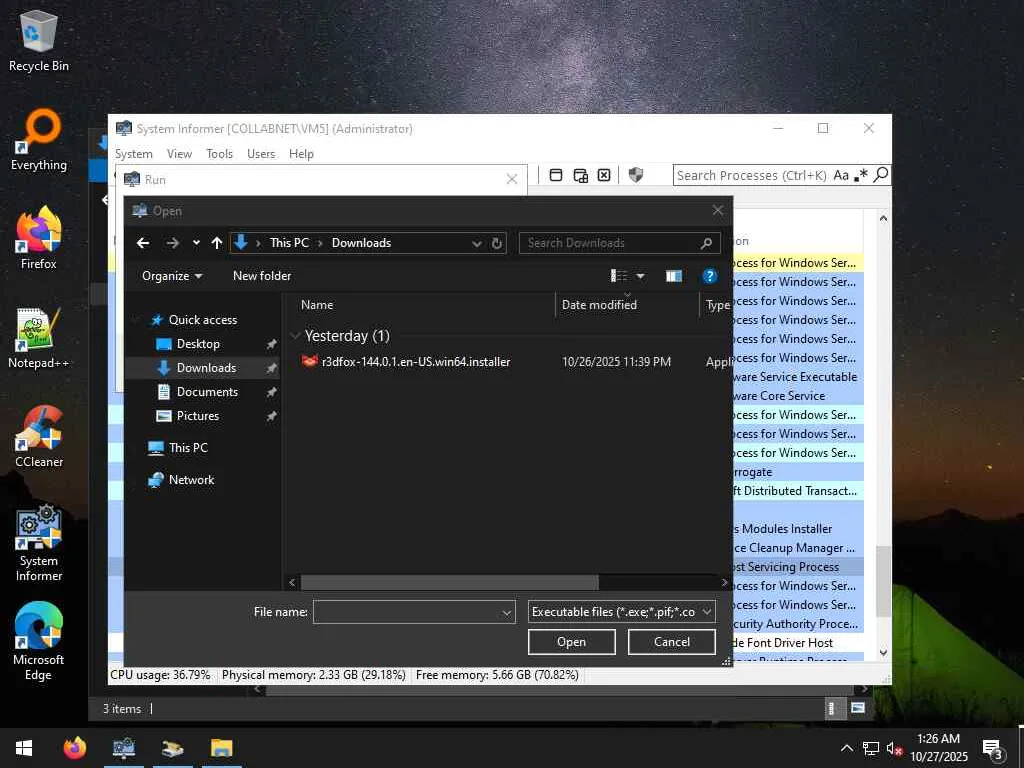Viewport: 1024px width, 768px height.
Task: Click the search magnifier in Search Downloads
Action: point(706,243)
